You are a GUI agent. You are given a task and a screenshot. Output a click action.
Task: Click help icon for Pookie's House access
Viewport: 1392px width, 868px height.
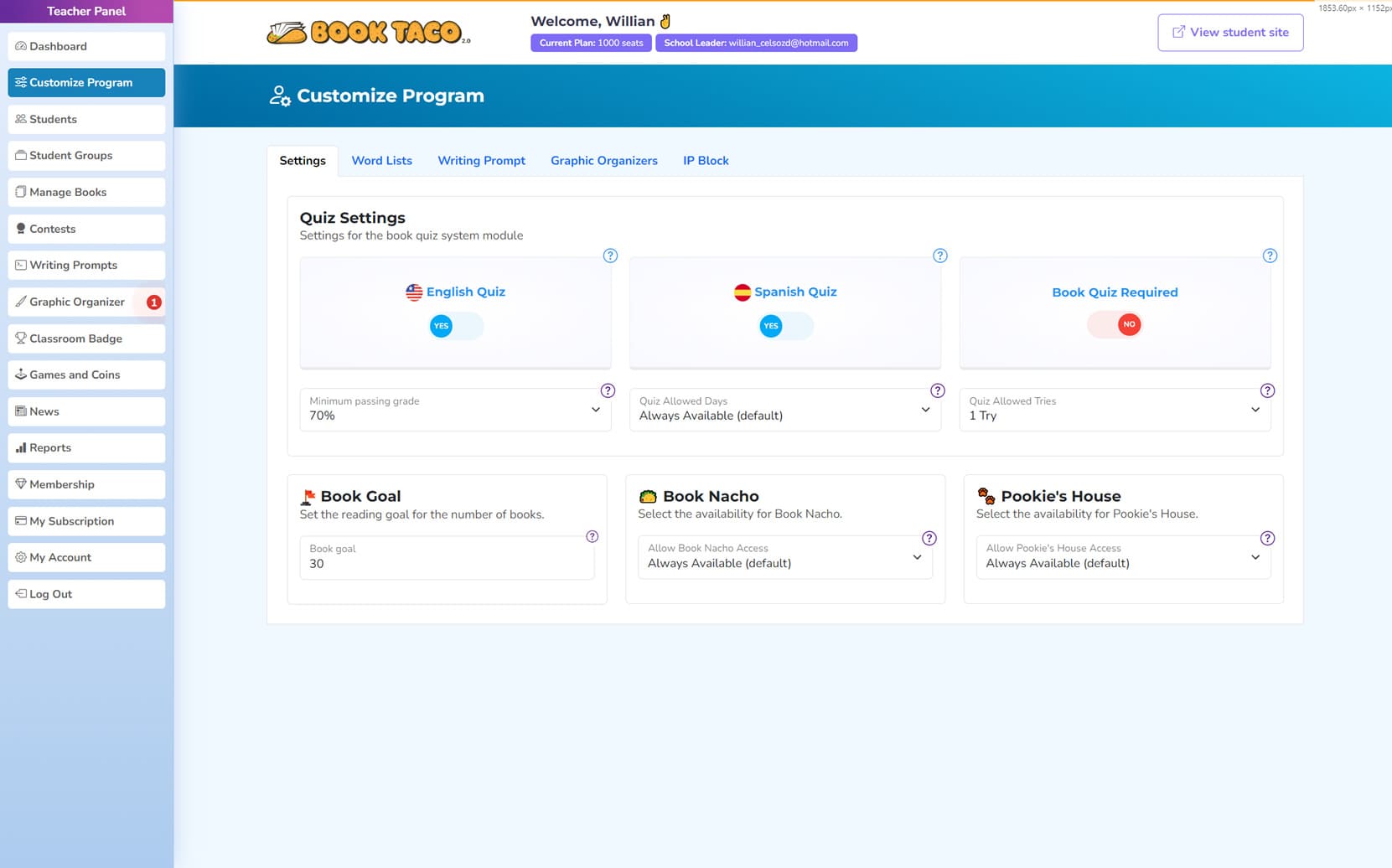pos(1267,538)
